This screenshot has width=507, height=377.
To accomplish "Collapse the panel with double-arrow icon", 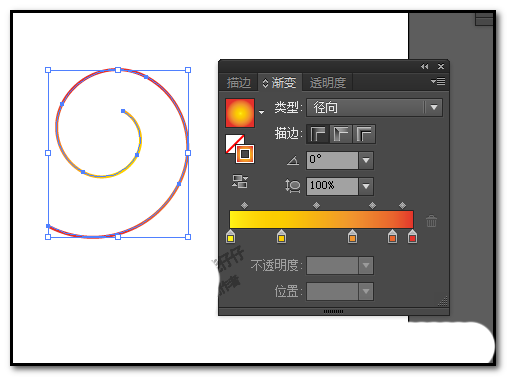I will (x=424, y=67).
